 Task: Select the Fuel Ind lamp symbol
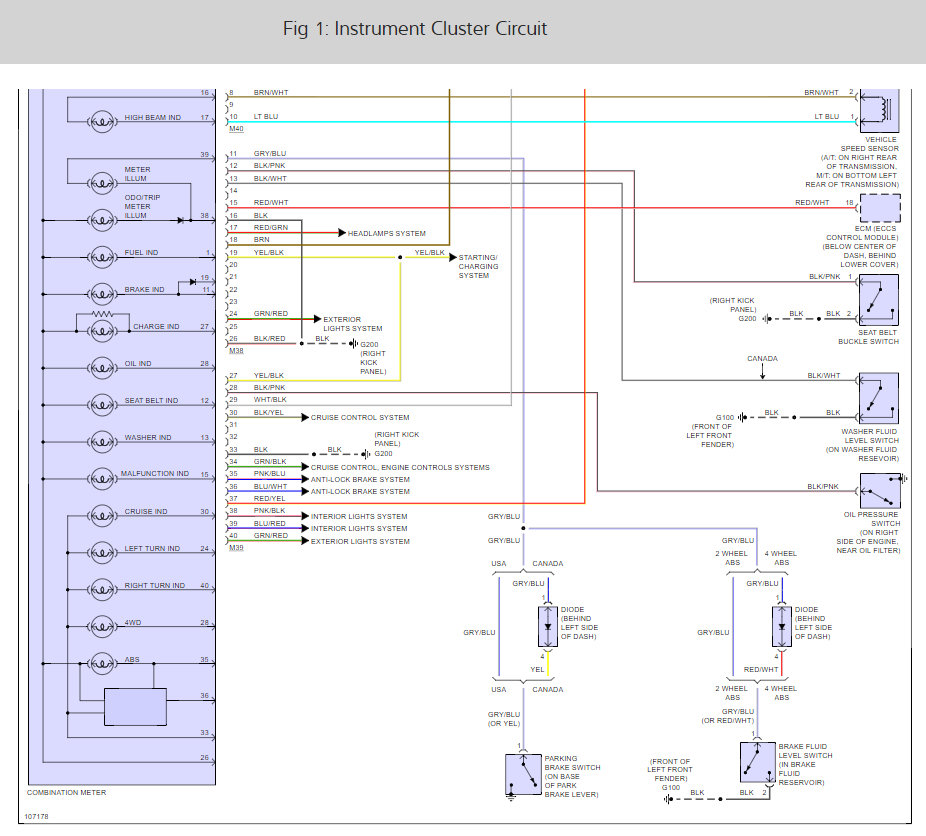[x=102, y=257]
